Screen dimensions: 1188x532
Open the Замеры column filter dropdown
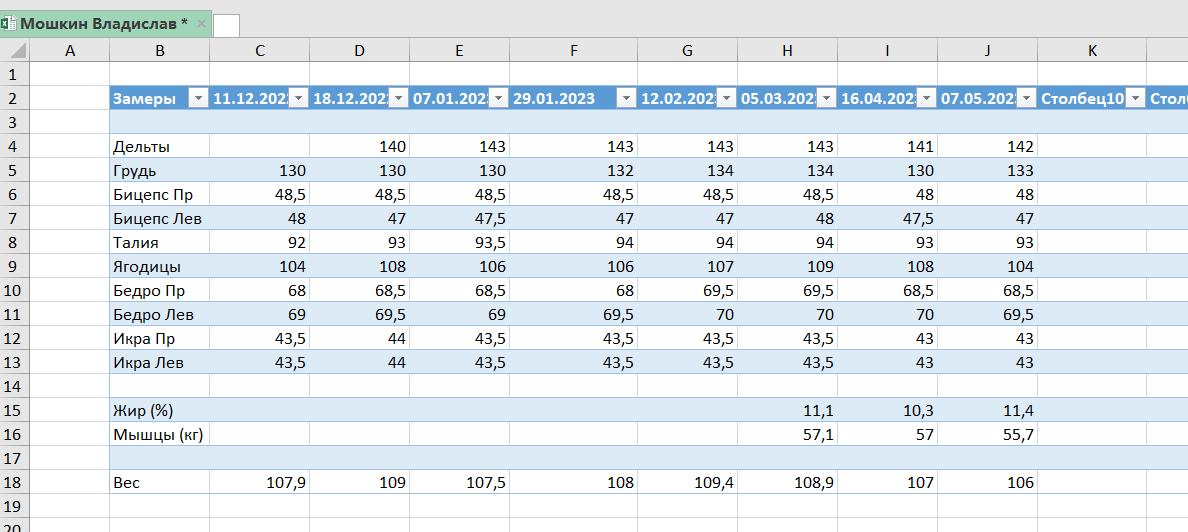click(197, 98)
